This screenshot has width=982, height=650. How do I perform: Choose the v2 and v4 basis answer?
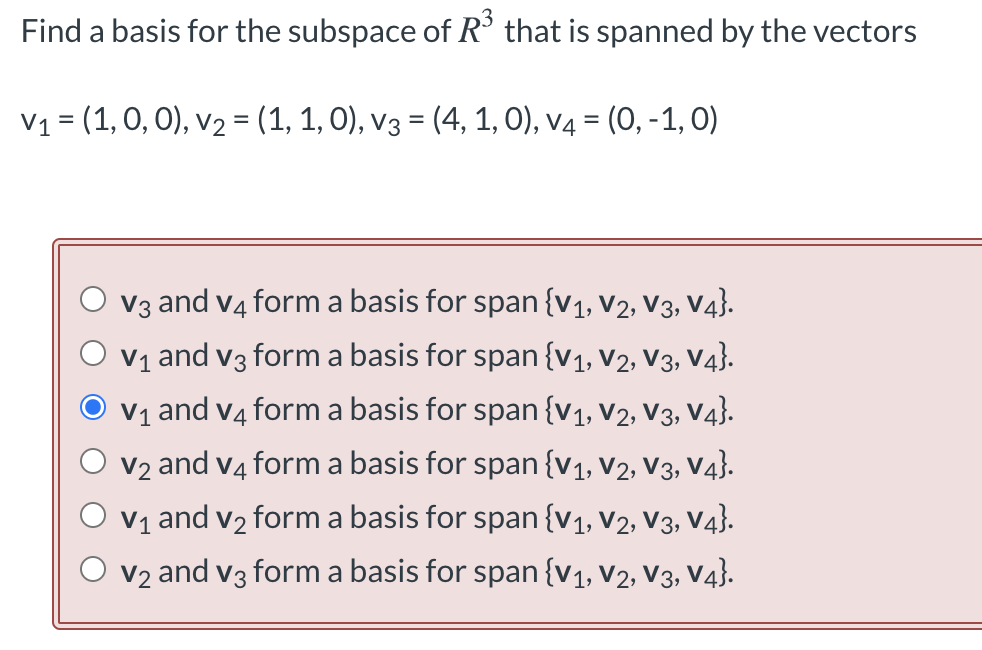click(94, 458)
